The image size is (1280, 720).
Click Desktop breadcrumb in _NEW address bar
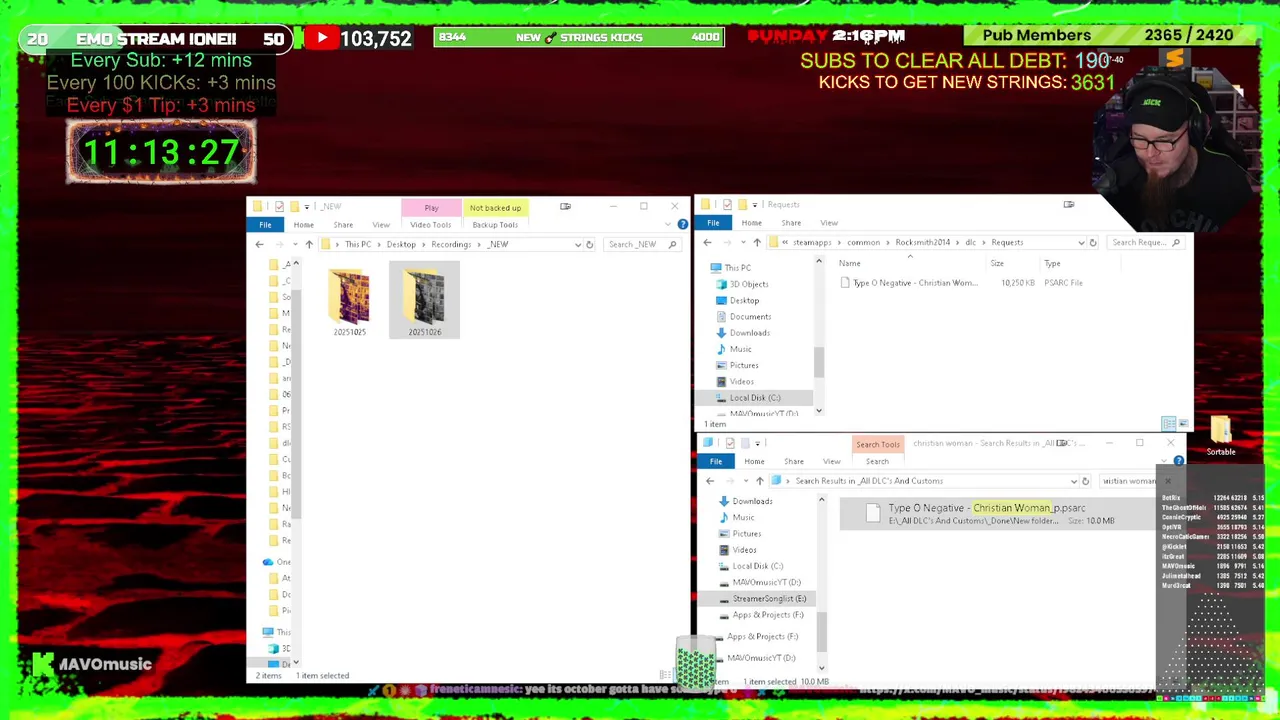point(401,244)
